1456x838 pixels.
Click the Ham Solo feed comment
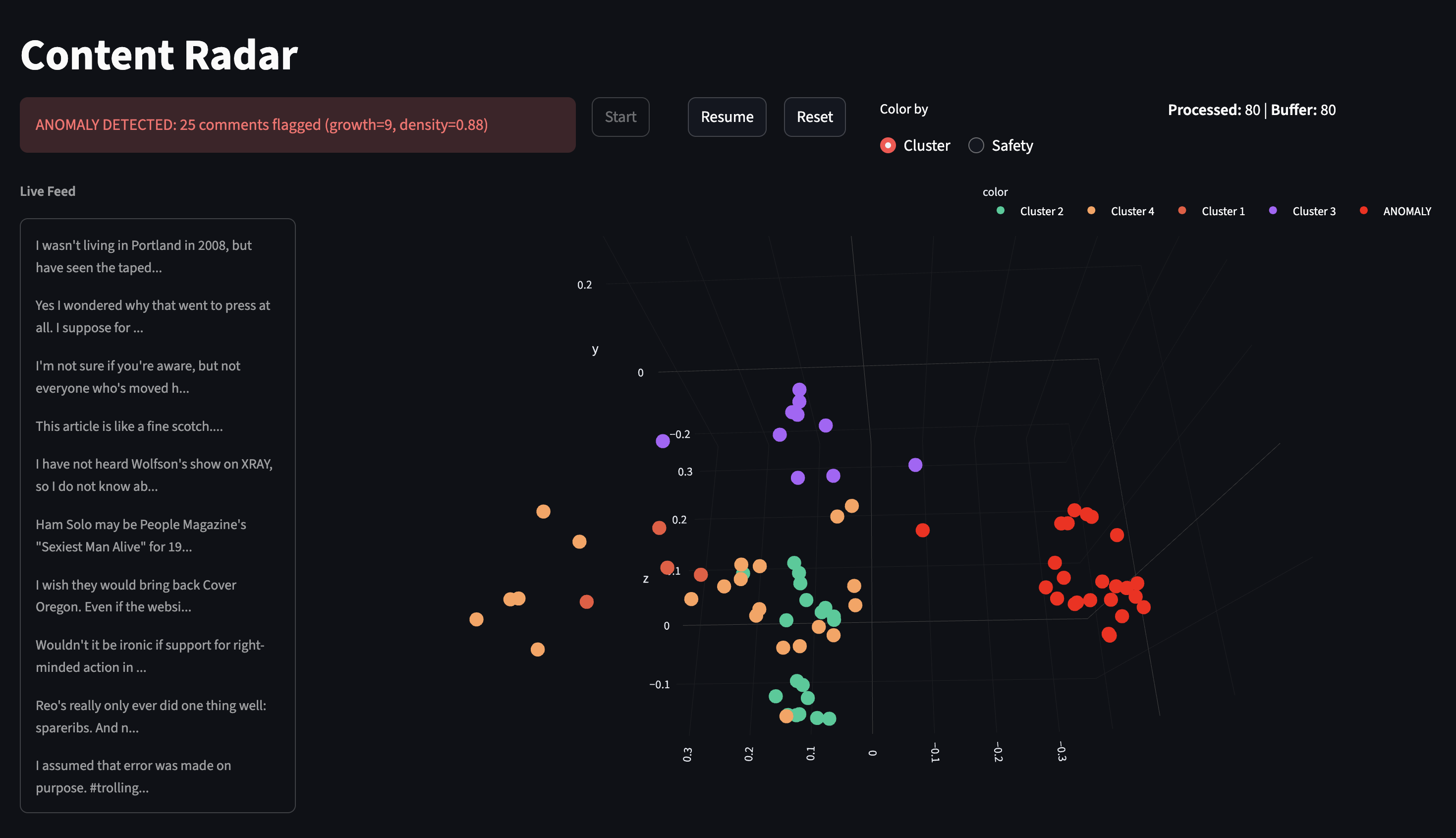[141, 535]
